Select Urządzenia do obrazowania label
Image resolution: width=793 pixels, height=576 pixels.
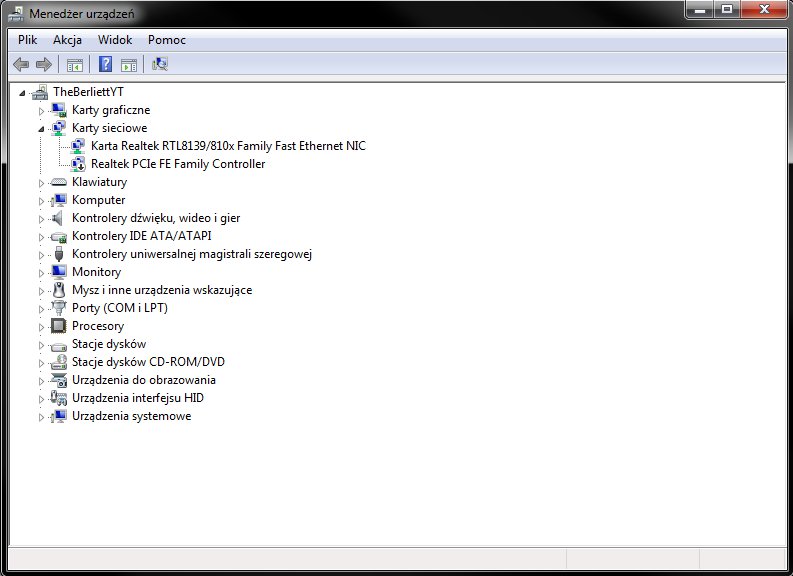(144, 380)
